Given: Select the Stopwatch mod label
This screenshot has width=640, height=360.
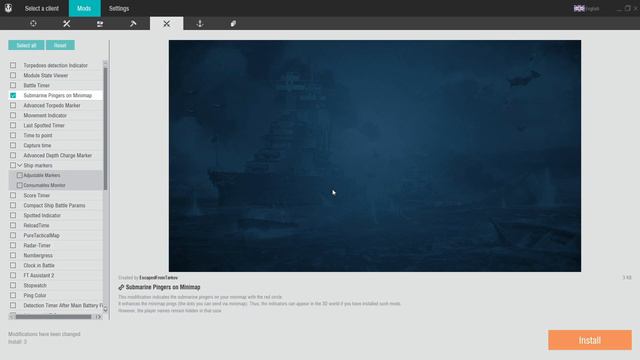Looking at the screenshot, I should 35,285.
